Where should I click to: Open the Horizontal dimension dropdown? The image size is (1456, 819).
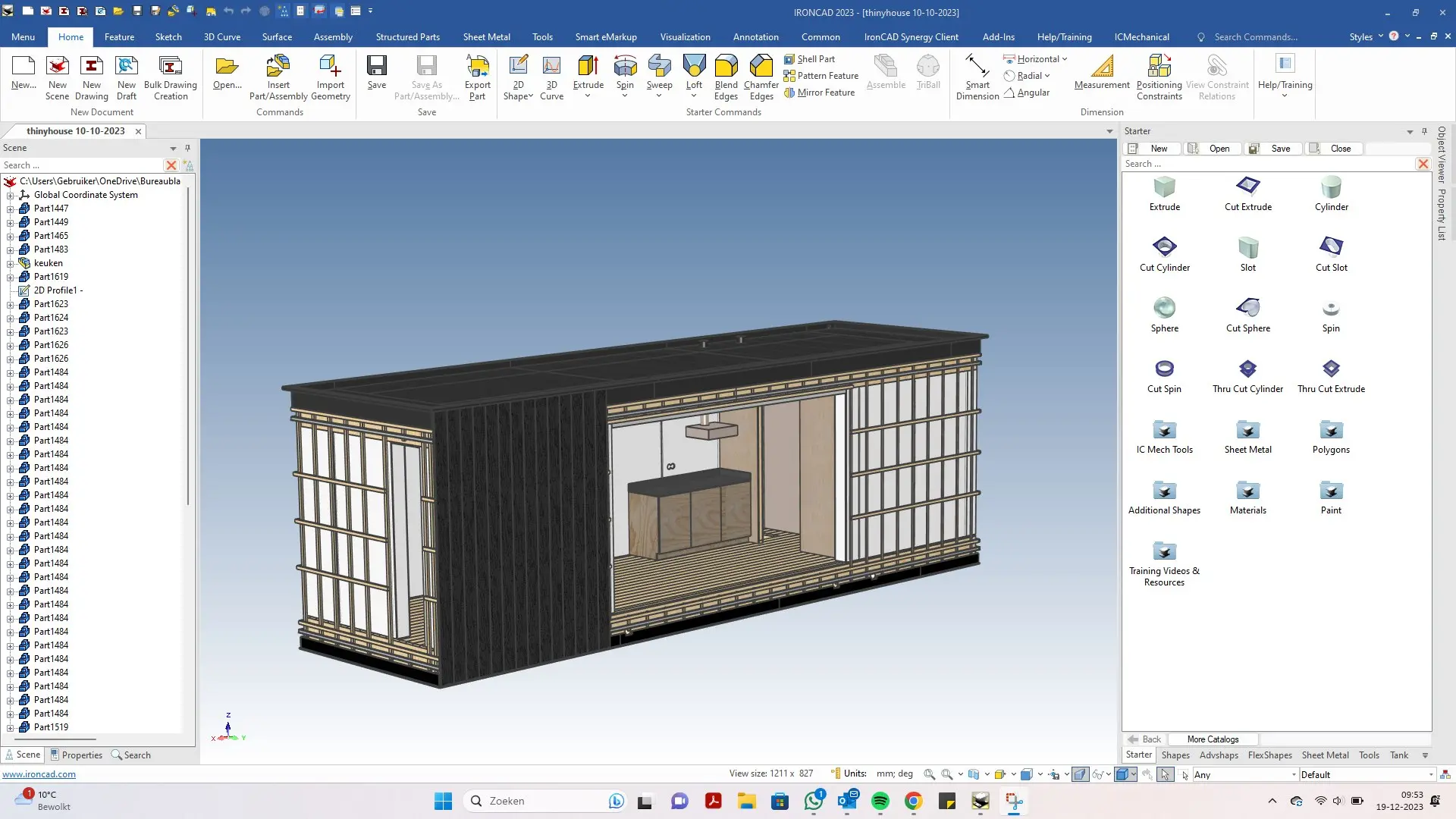[x=1065, y=59]
